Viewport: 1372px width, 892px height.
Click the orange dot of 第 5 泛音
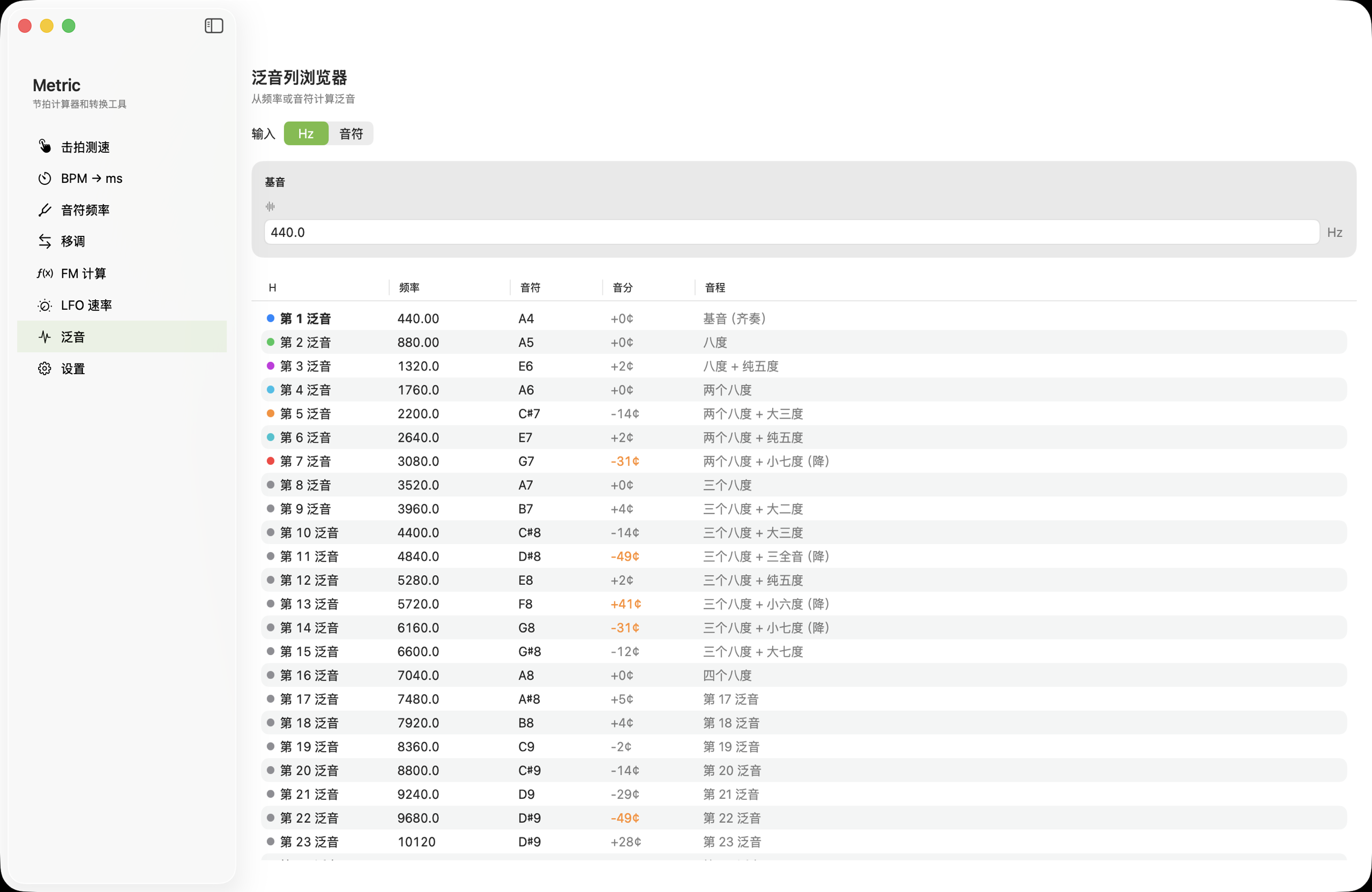point(270,413)
